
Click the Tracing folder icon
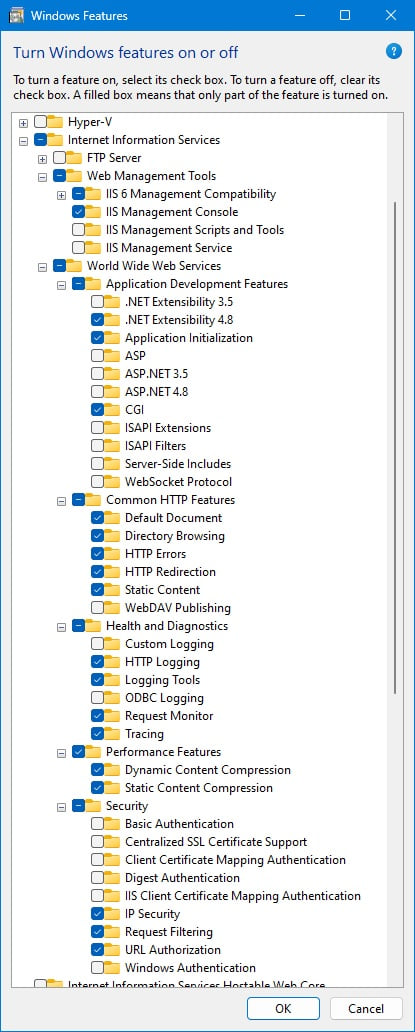pos(112,734)
